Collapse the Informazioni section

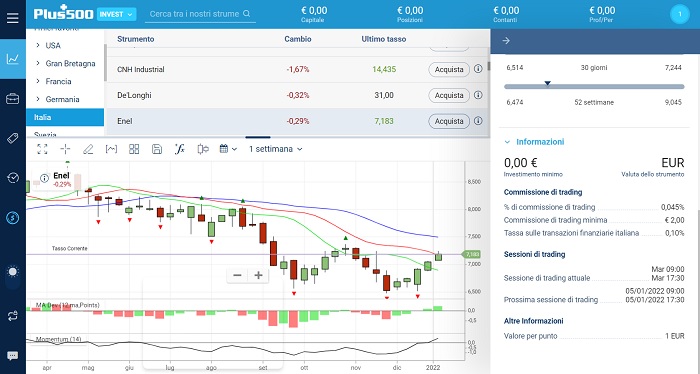[507, 142]
